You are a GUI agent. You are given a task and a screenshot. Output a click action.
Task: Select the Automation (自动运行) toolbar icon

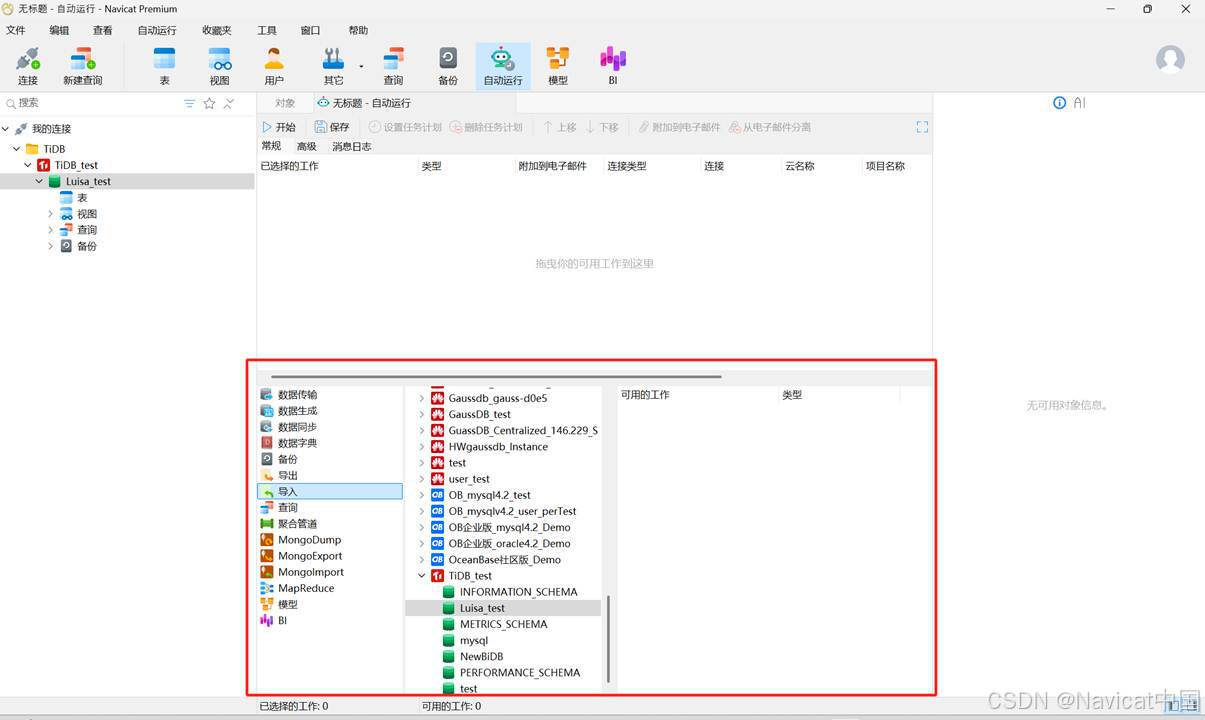pos(503,67)
